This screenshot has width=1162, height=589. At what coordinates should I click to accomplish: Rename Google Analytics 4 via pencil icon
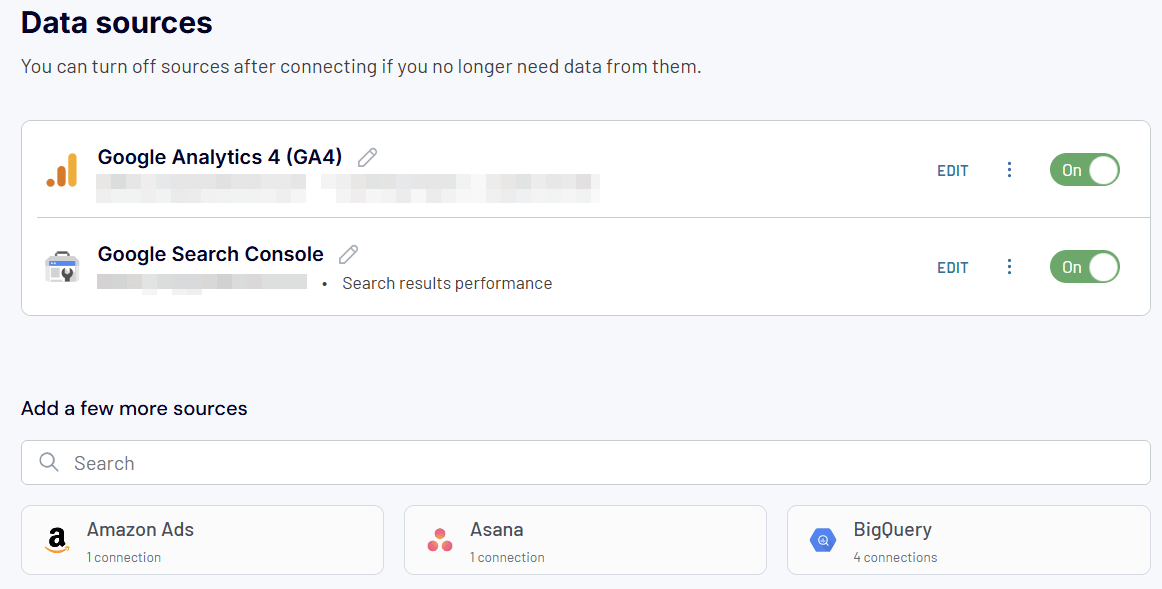coord(368,157)
